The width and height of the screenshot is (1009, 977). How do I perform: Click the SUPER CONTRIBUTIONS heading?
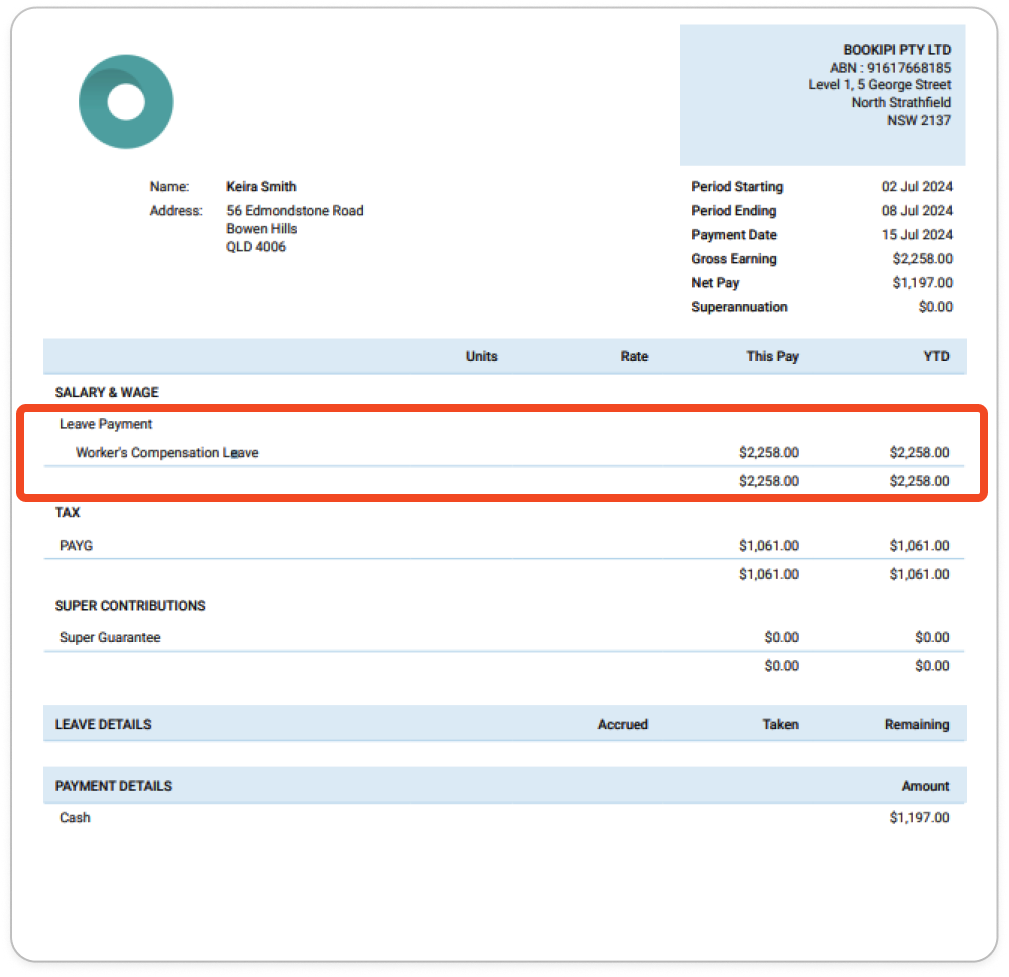point(130,606)
